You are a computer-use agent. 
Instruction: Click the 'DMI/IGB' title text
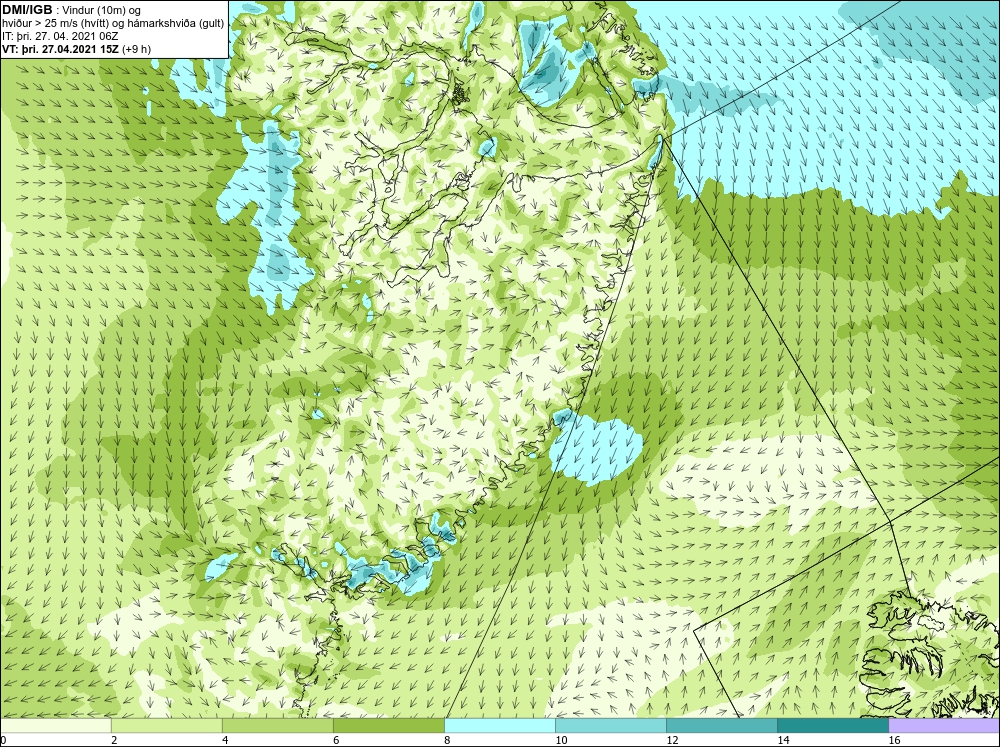click(27, 10)
